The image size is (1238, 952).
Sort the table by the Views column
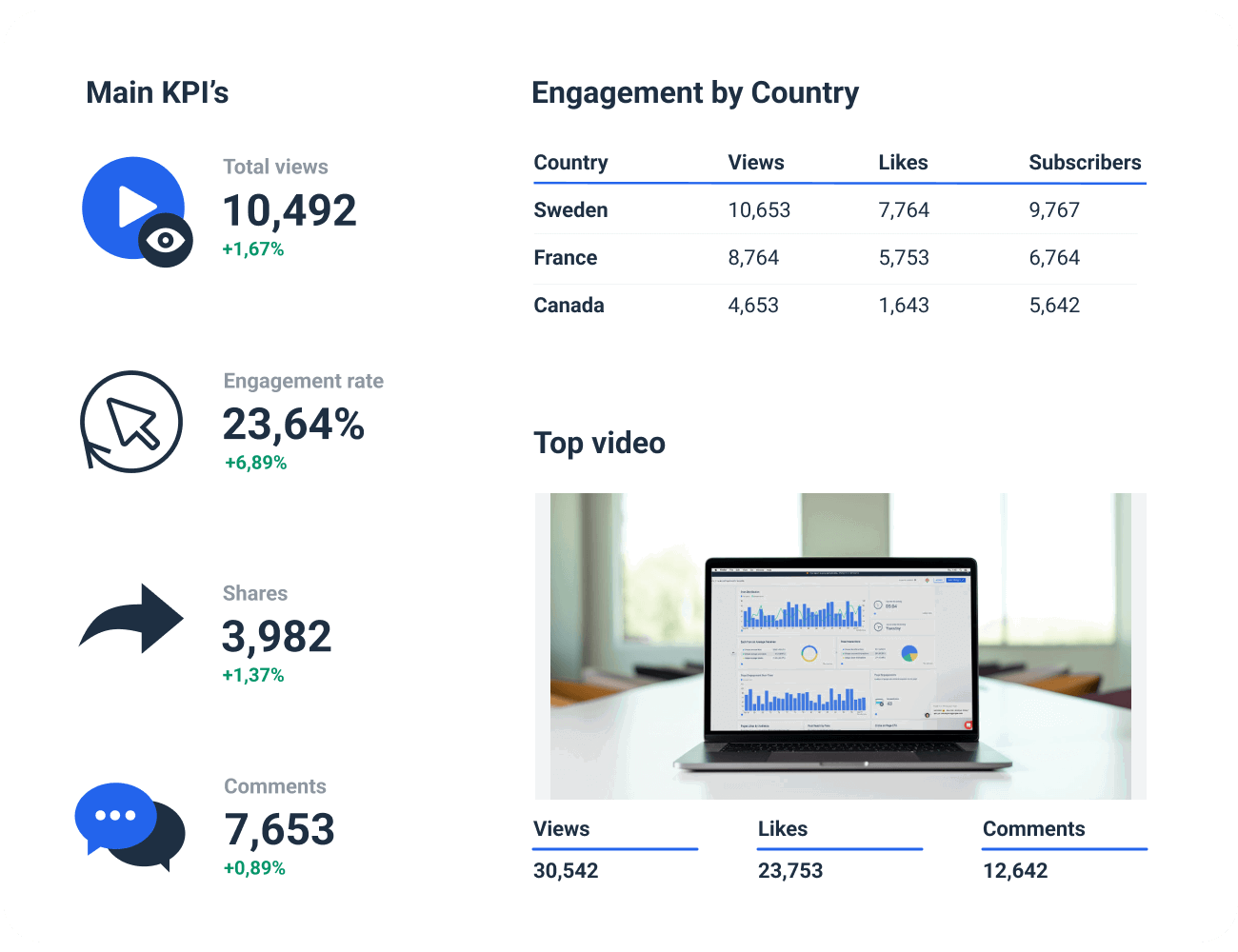[756, 162]
